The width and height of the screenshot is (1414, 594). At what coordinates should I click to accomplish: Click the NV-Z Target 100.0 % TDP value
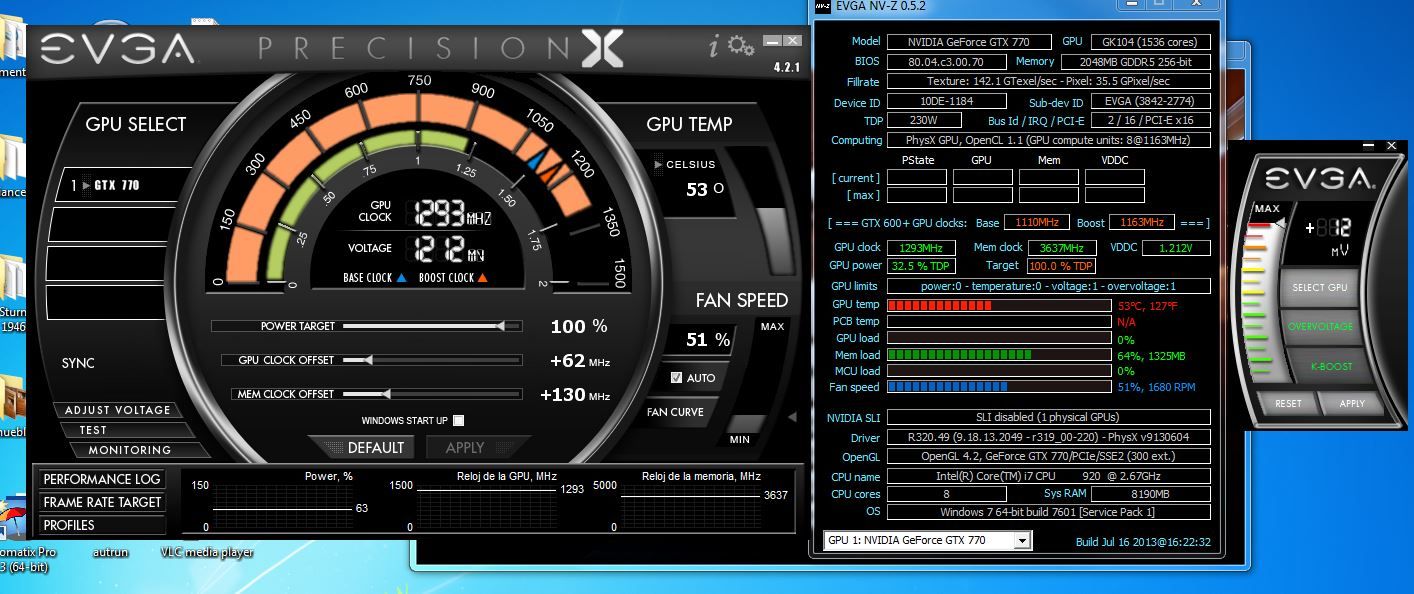point(1061,266)
